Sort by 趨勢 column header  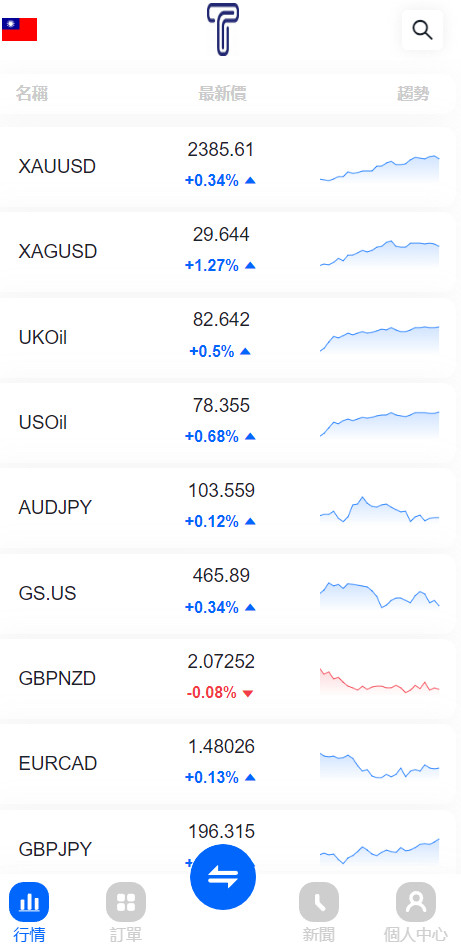click(414, 93)
